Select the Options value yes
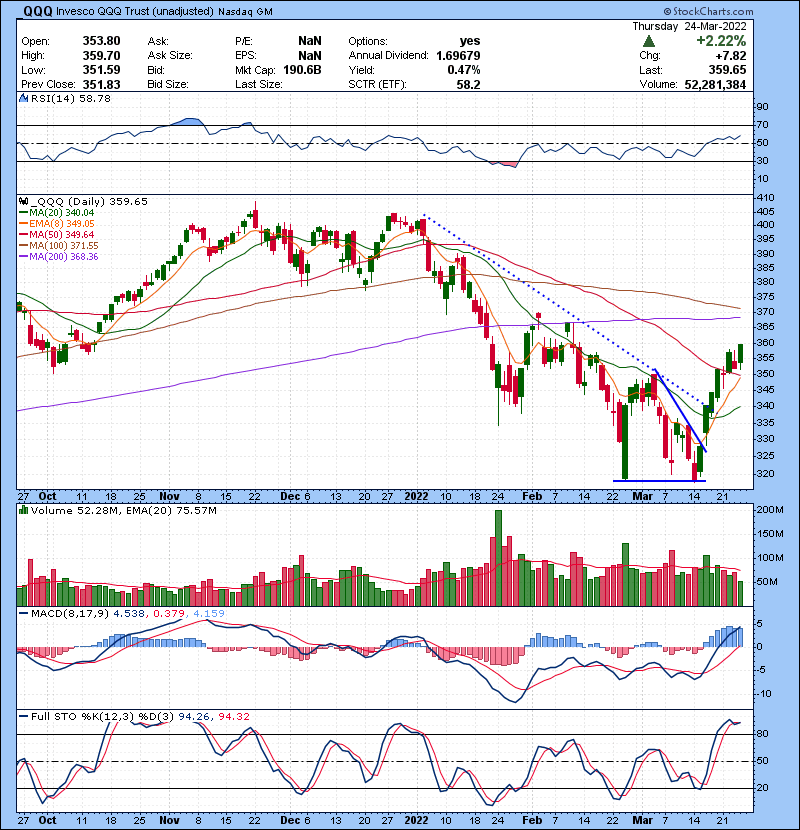Viewport: 800px width, 830px height. click(x=470, y=41)
